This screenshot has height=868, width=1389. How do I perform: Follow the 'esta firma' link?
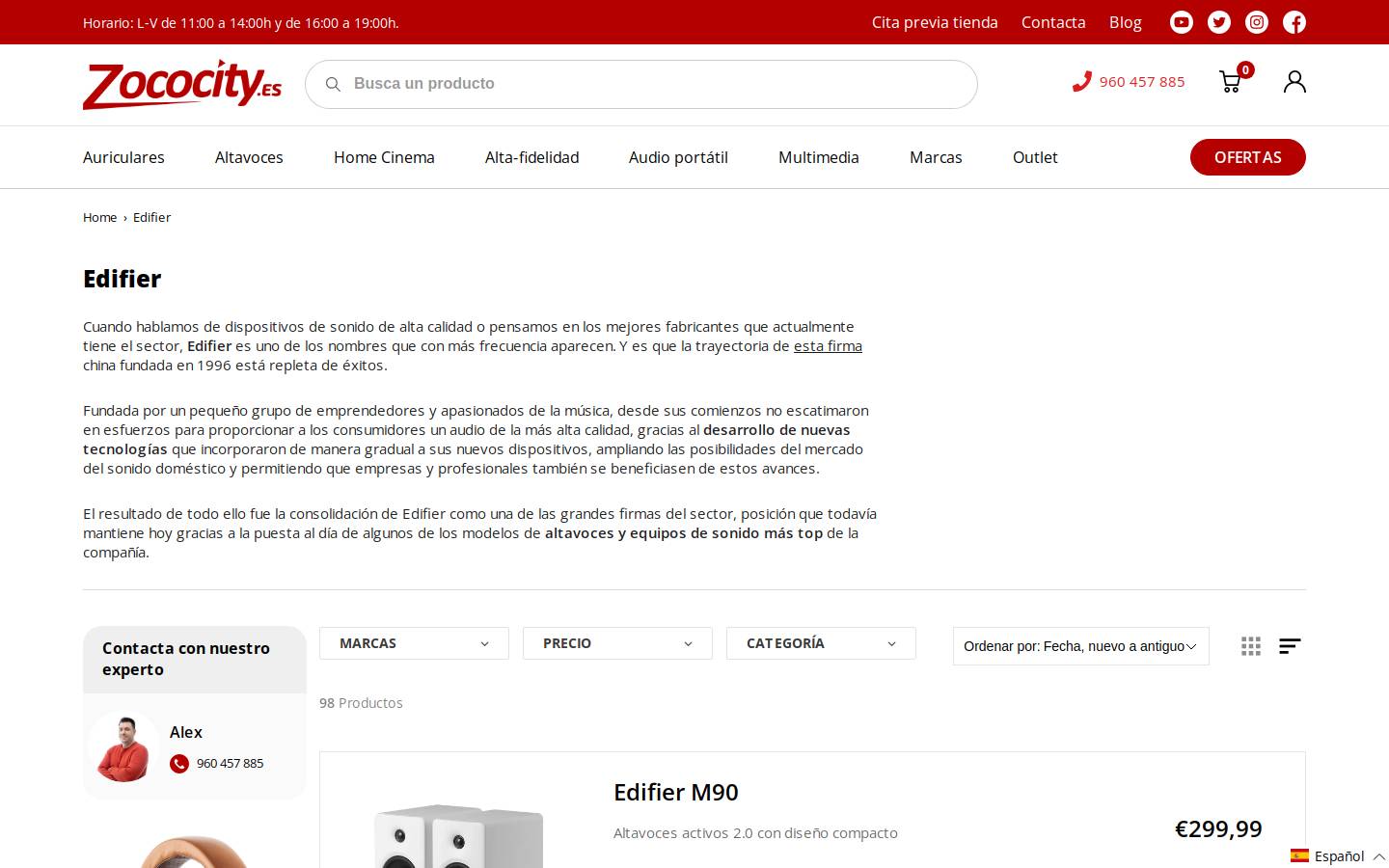click(828, 345)
